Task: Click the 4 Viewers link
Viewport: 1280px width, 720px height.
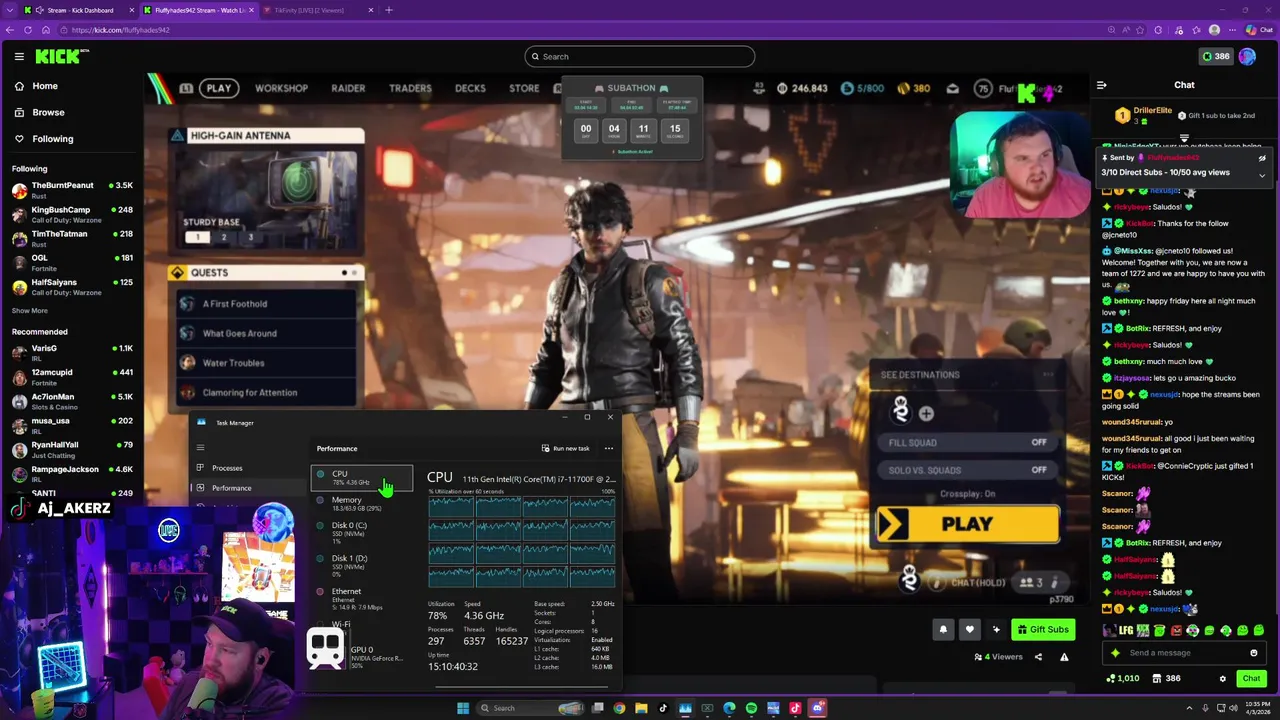Action: tap(998, 657)
